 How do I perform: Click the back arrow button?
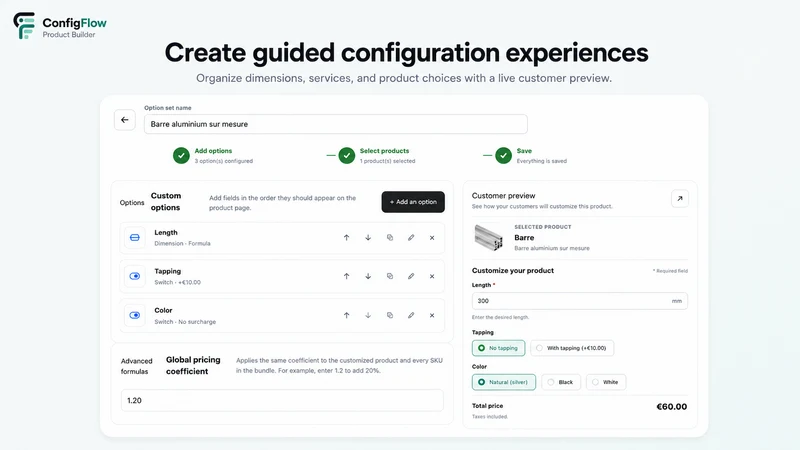(124, 120)
